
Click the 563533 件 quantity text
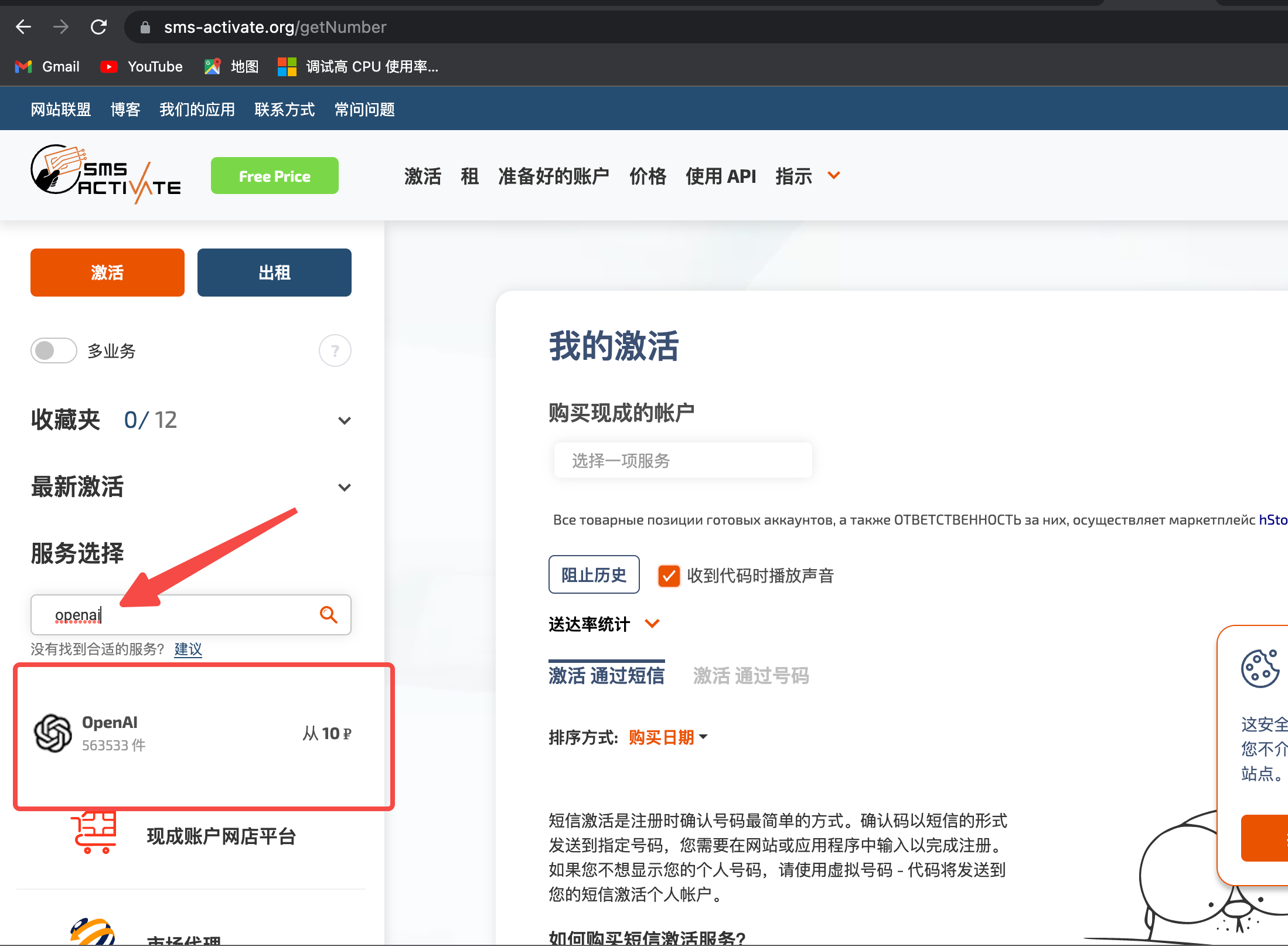114,746
